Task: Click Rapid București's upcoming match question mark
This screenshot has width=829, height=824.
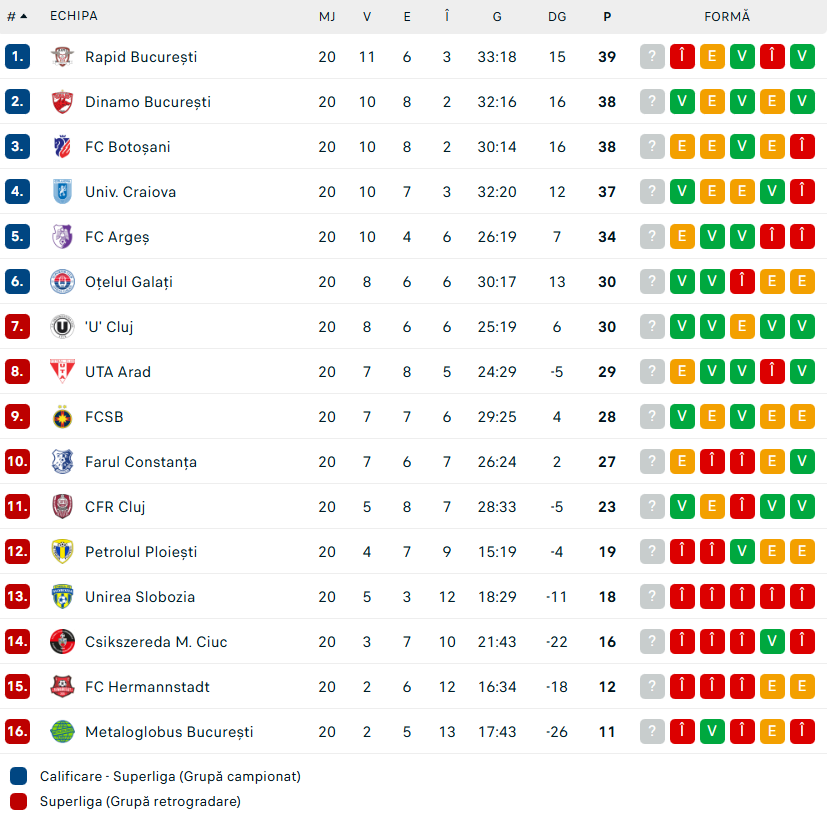Action: click(x=652, y=57)
